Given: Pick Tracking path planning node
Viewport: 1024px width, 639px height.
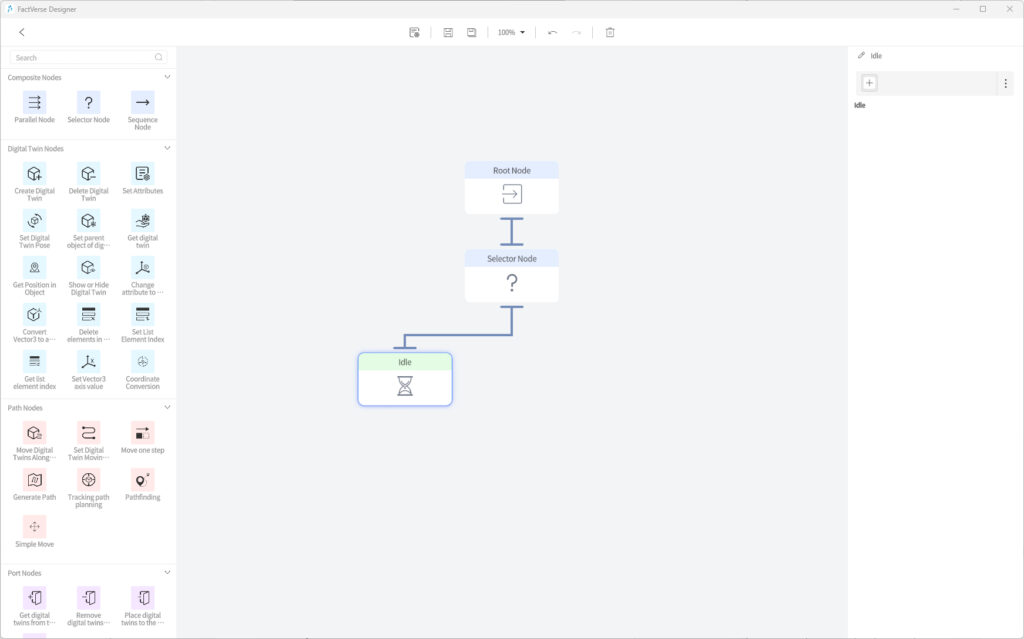Looking at the screenshot, I should coord(89,480).
